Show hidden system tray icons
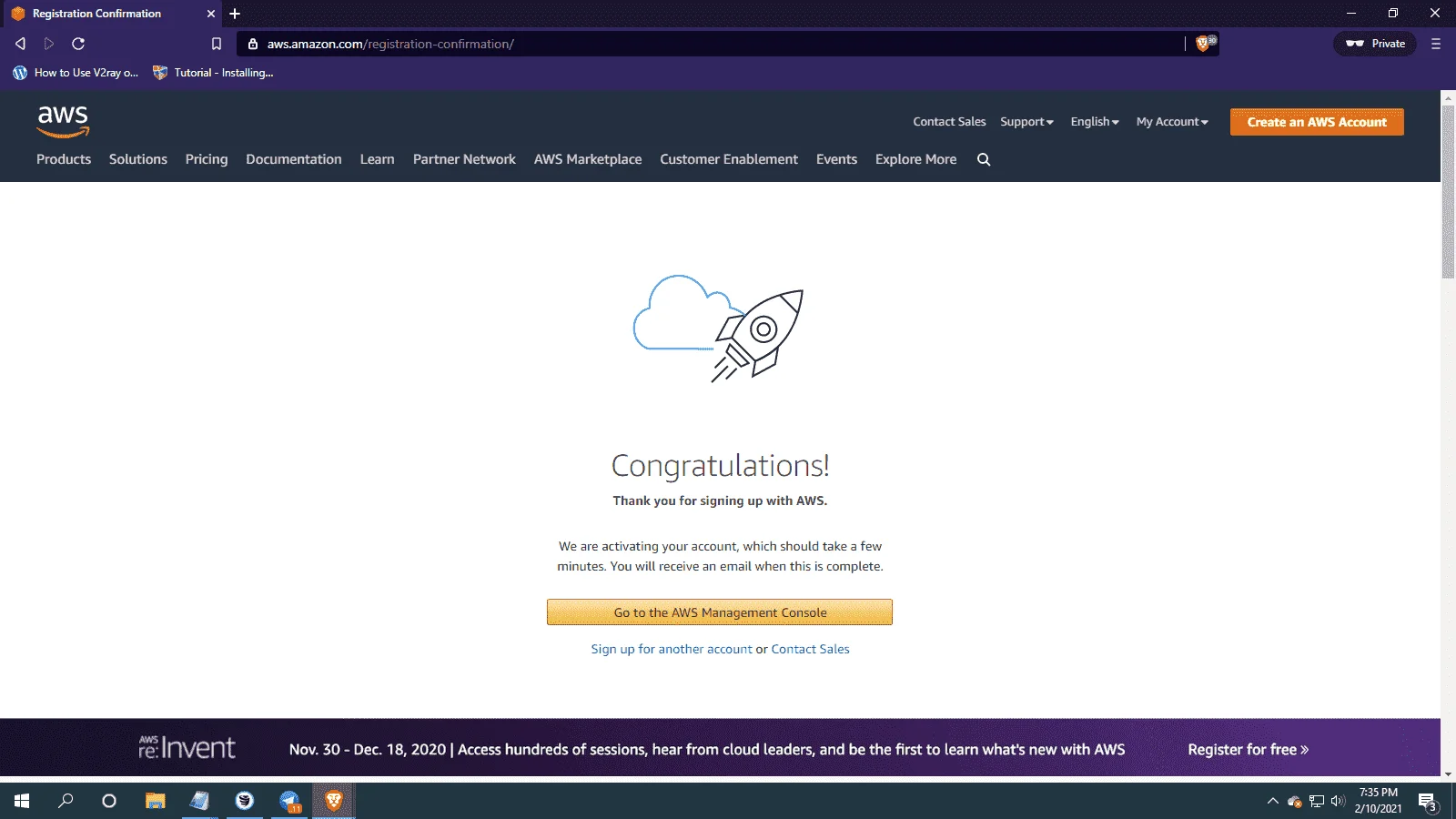The image size is (1456, 819). pos(1272,801)
